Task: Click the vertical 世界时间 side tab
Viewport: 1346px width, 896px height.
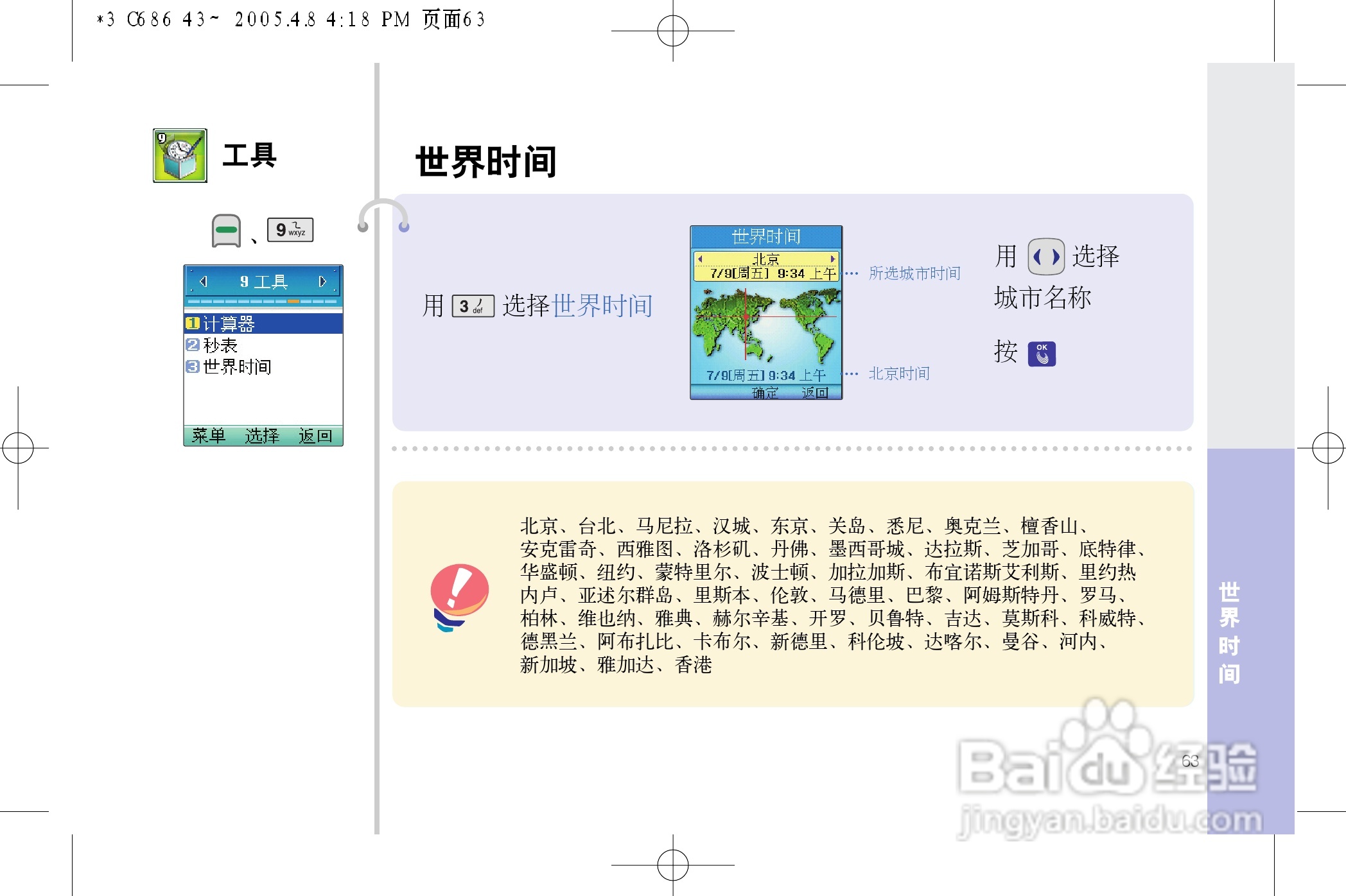Action: coord(1228,632)
